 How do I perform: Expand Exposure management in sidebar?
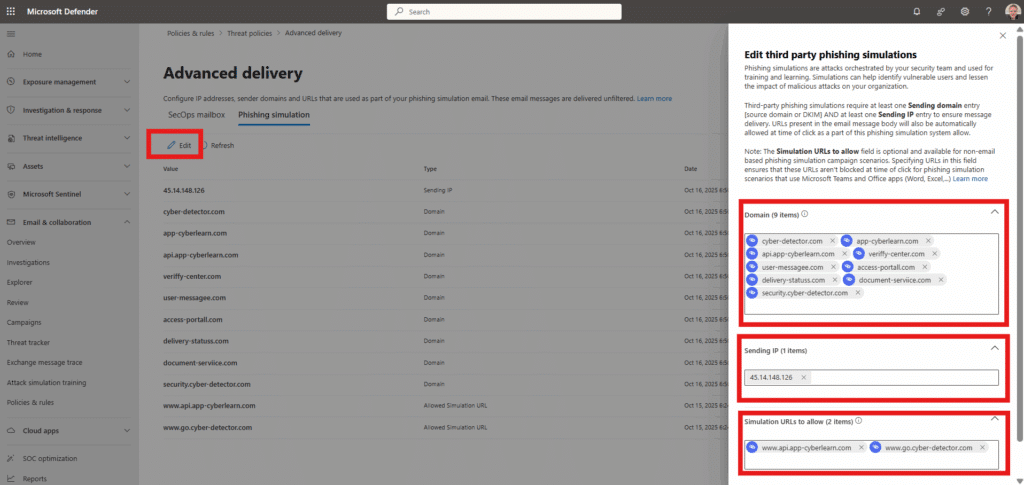click(x=127, y=82)
